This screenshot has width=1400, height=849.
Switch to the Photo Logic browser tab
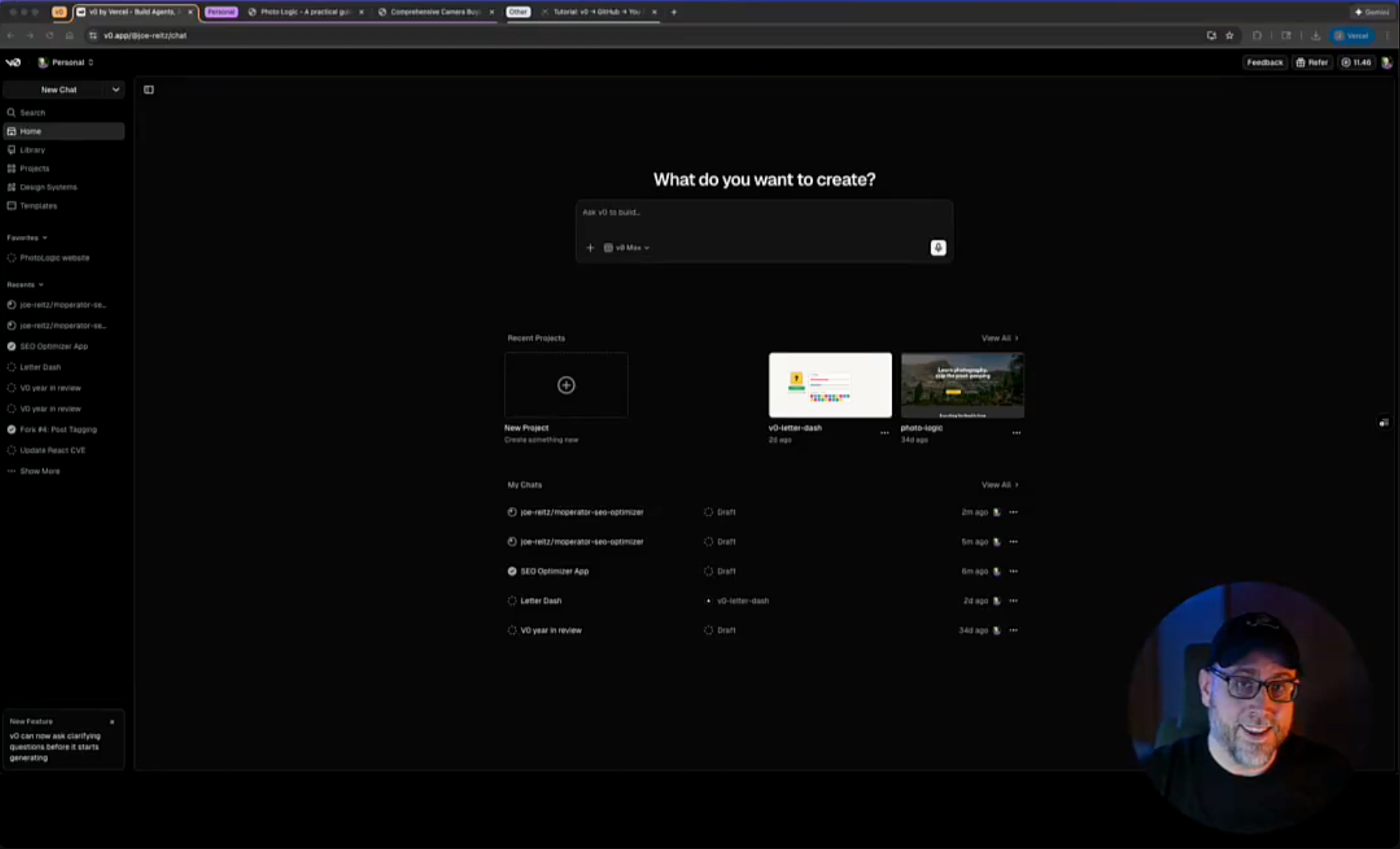tap(304, 12)
